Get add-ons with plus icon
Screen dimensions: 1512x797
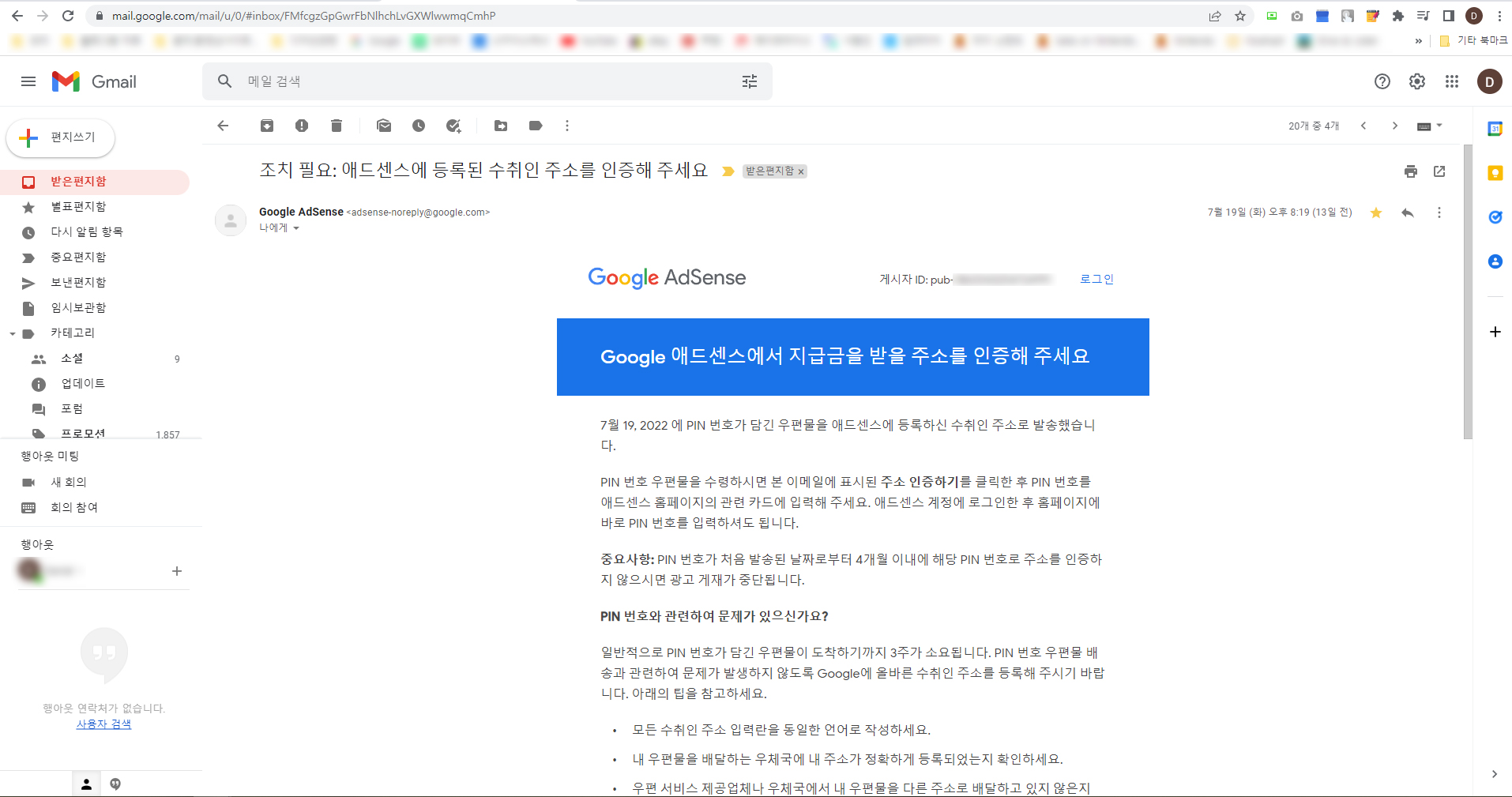click(1495, 332)
